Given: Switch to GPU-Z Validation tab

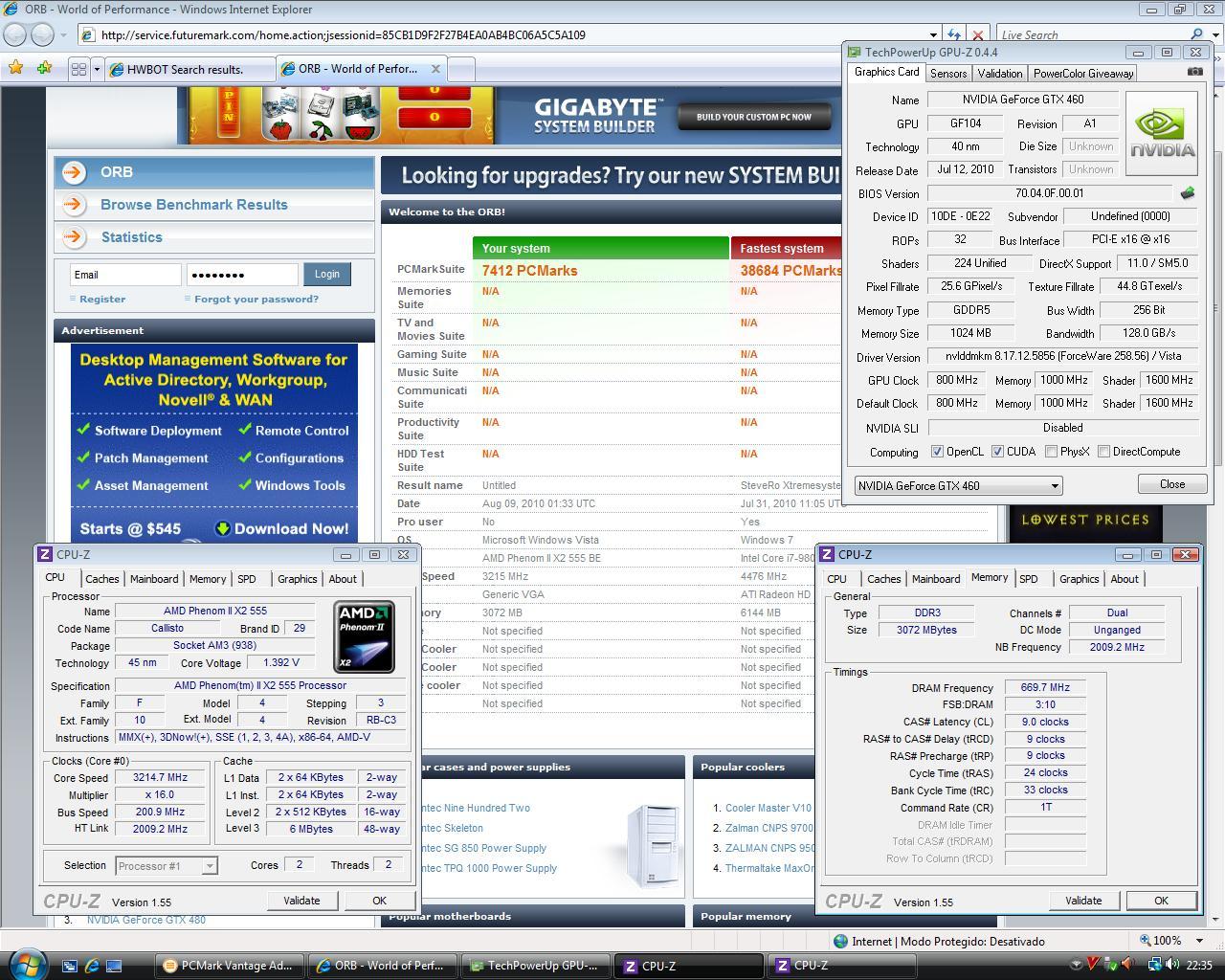Looking at the screenshot, I should (x=1000, y=73).
